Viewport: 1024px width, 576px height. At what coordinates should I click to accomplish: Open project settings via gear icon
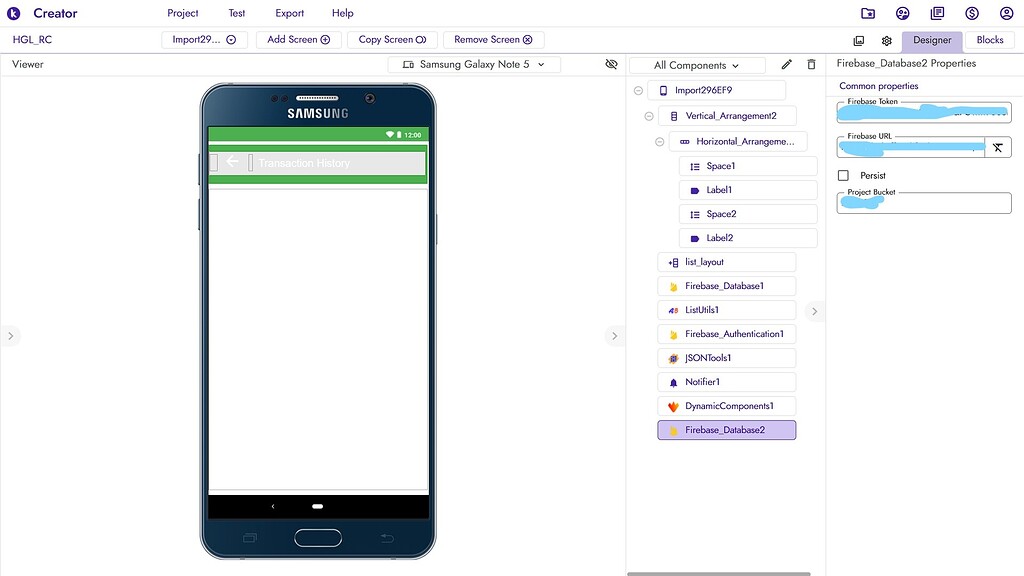tap(886, 40)
